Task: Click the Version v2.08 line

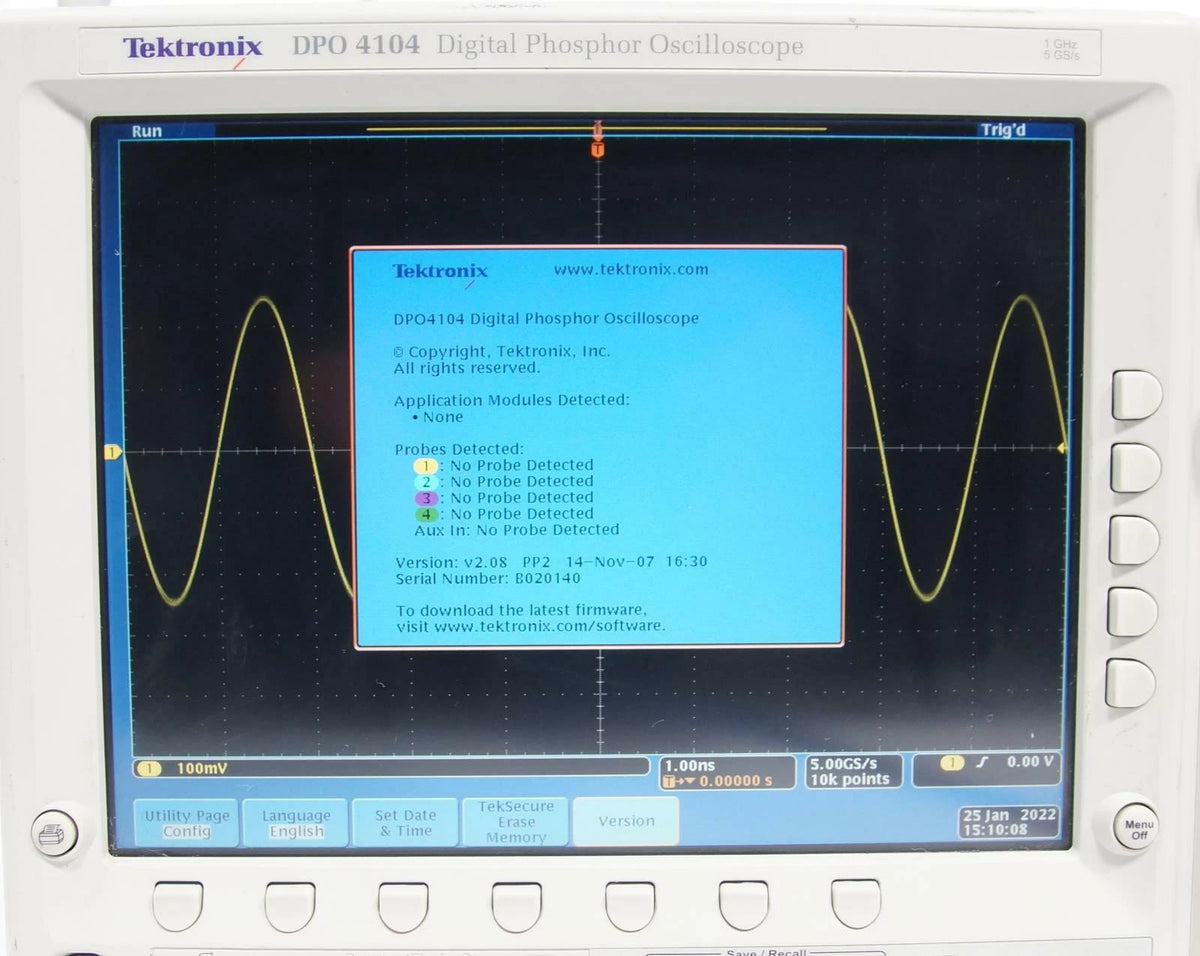Action: [551, 562]
